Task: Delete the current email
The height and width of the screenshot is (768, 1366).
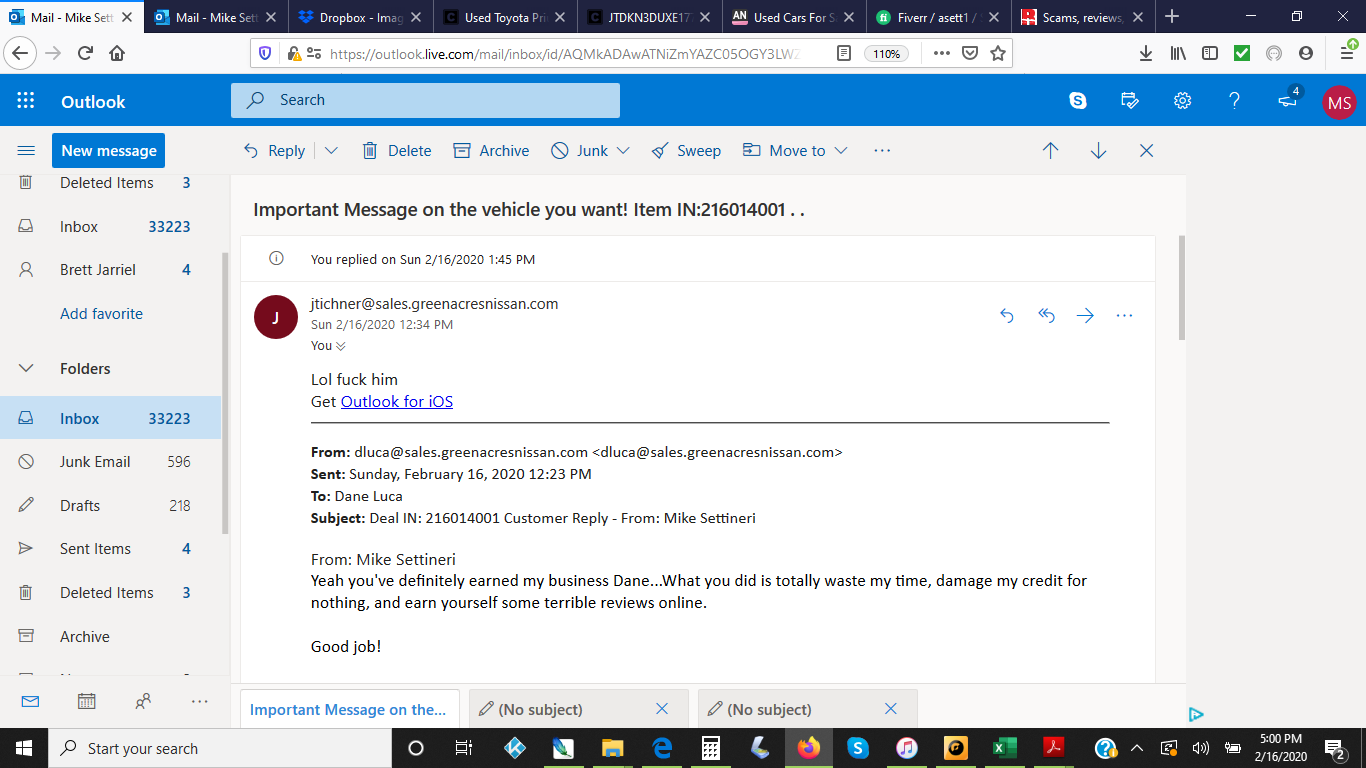Action: pyautogui.click(x=397, y=151)
